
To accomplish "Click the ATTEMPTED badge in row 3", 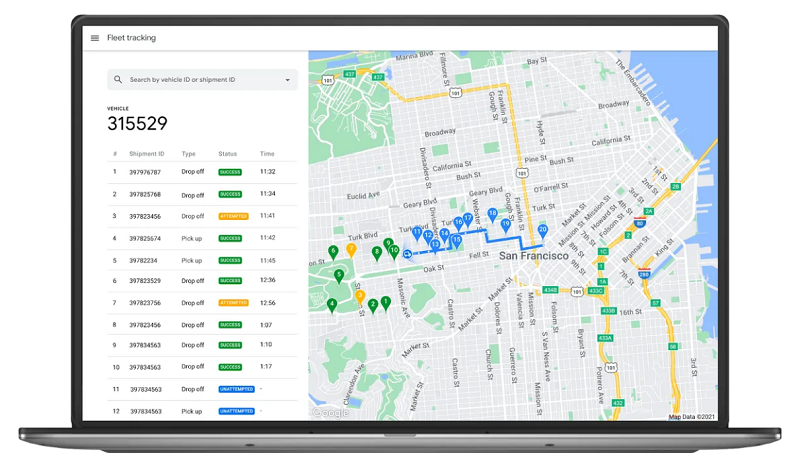I will coord(234,216).
